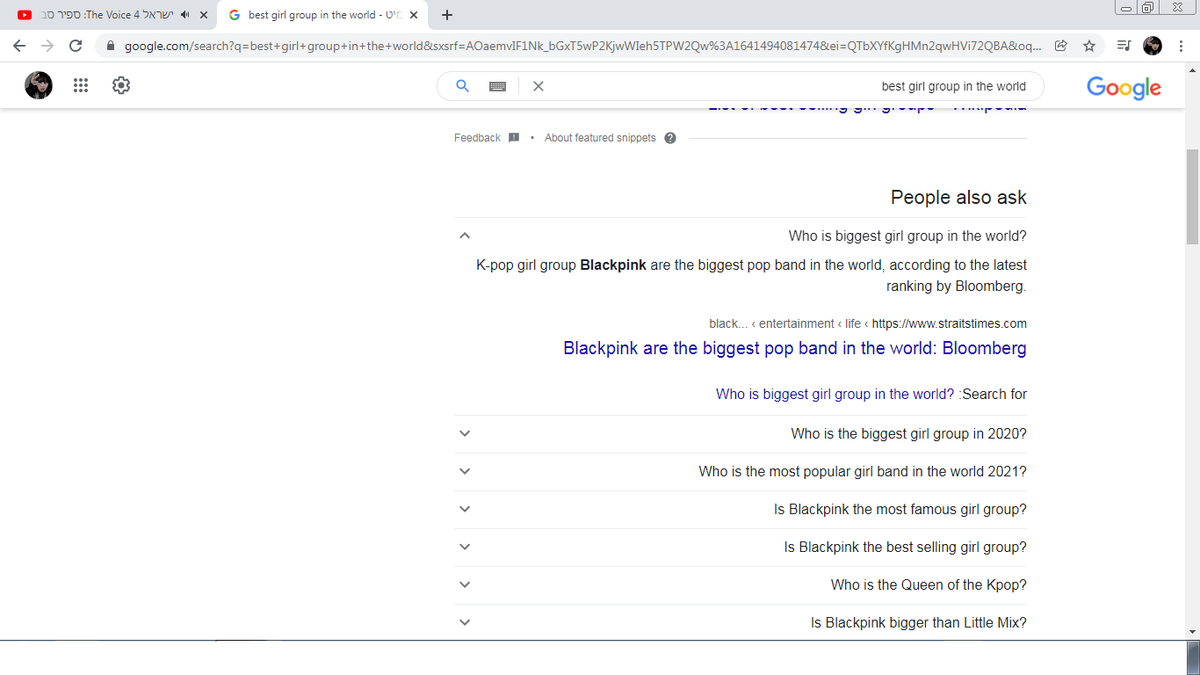The image size is (1200, 675).
Task: Go back to previous page
Action: click(x=20, y=46)
